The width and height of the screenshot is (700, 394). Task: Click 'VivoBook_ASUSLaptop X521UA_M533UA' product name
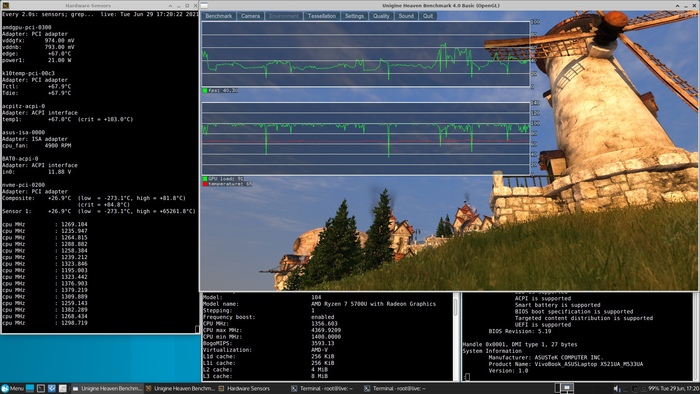589,364
